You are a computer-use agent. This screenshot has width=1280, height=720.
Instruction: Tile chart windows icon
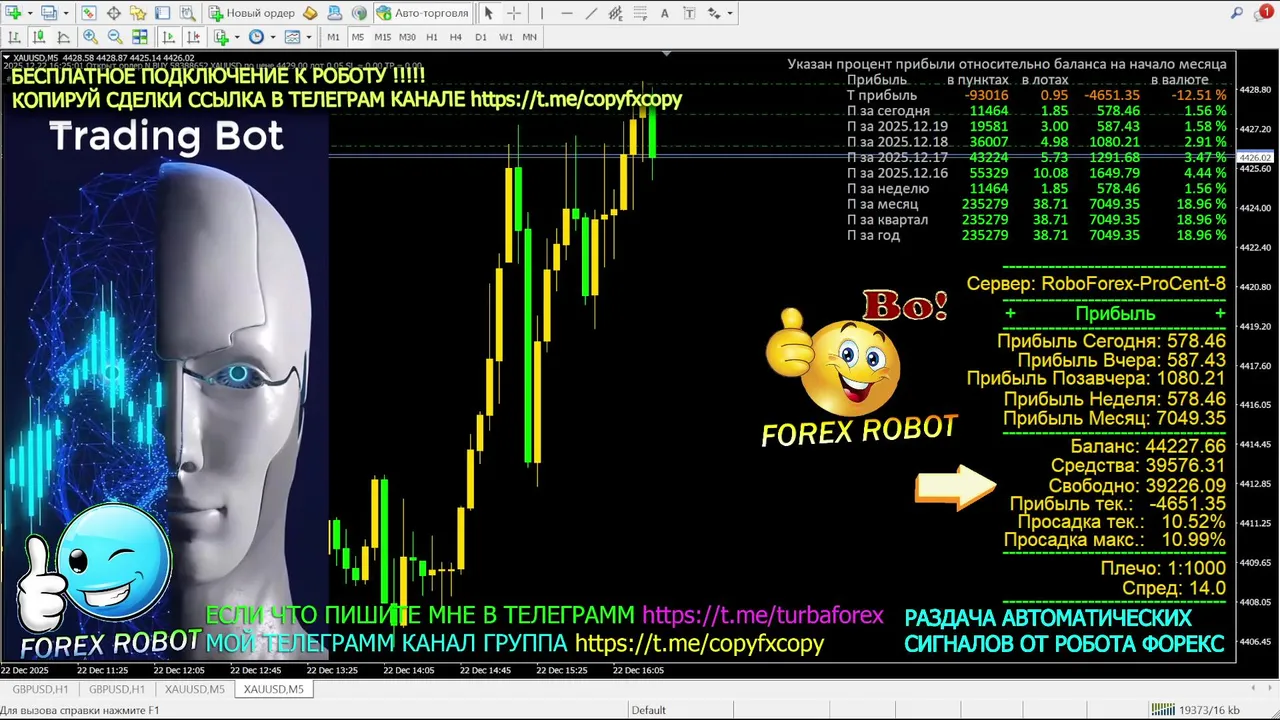click(x=140, y=37)
